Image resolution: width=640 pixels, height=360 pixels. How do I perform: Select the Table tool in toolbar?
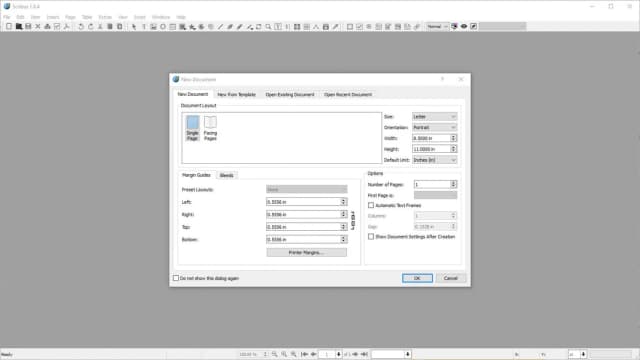tap(173, 27)
